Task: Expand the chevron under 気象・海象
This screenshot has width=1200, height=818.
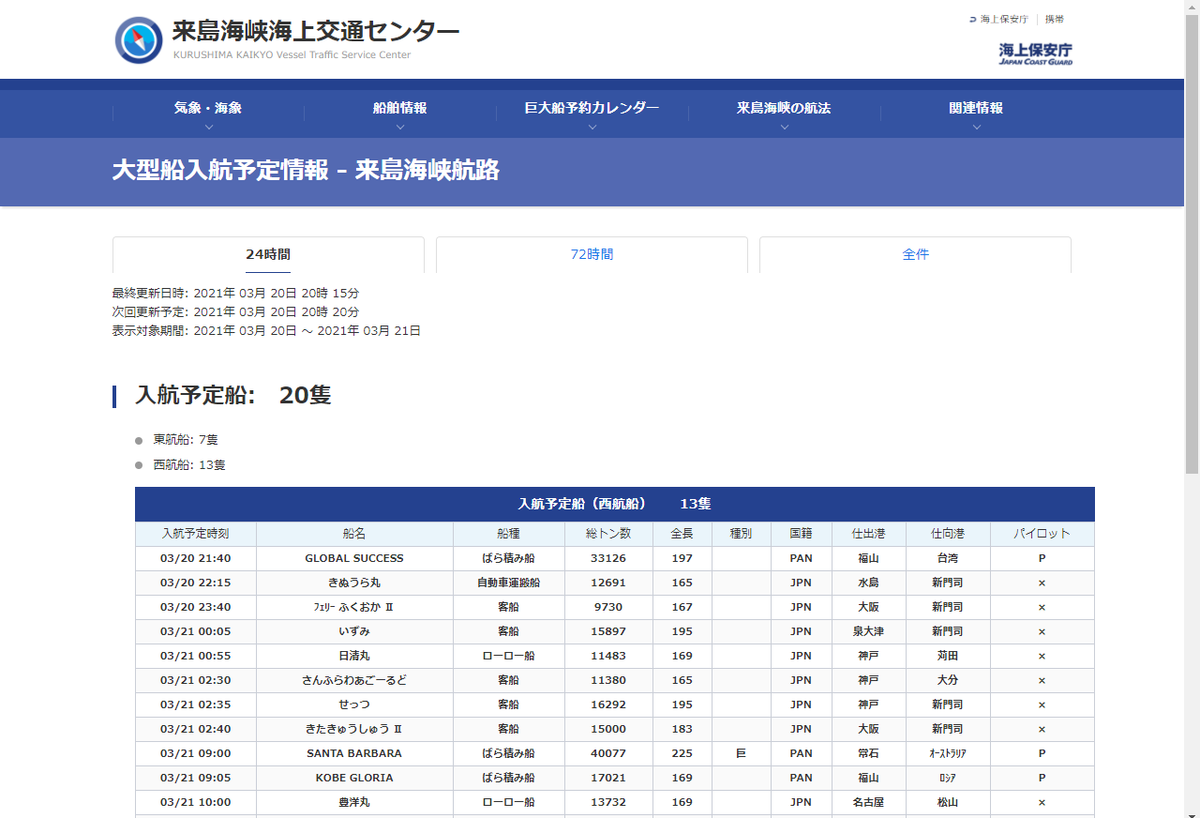Action: coord(208,127)
